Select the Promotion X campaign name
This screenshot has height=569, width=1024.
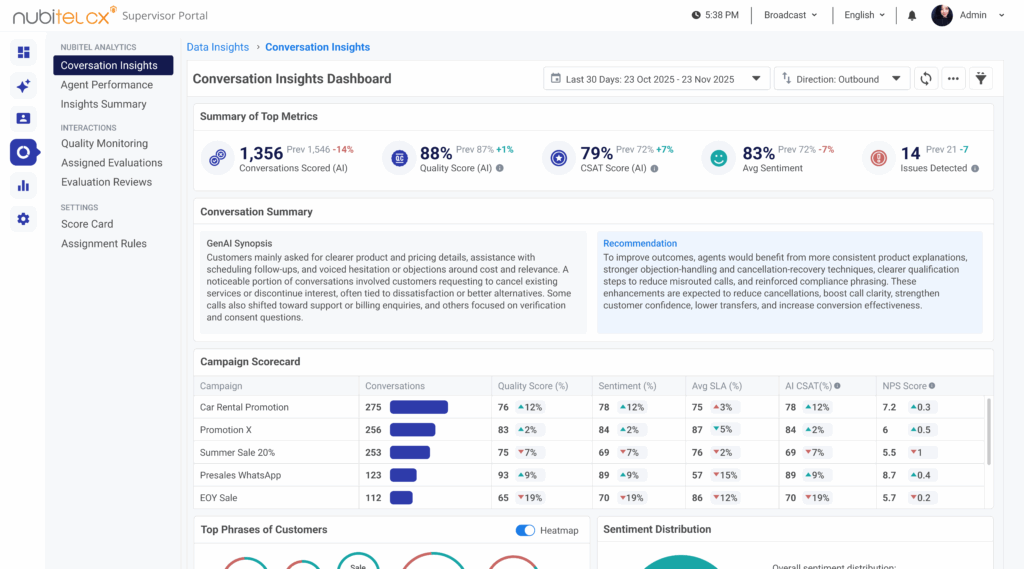click(225, 430)
